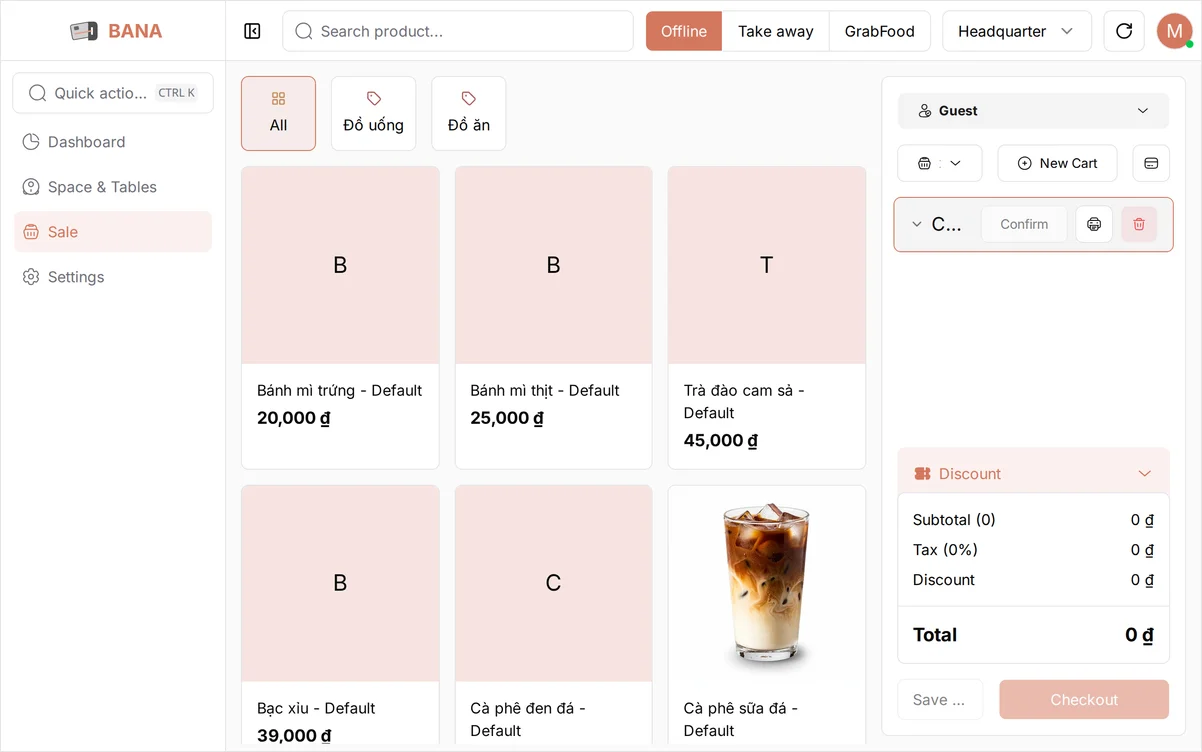Image resolution: width=1202 pixels, height=752 pixels.
Task: Open Space & Tables from the sidebar
Action: tap(113, 187)
